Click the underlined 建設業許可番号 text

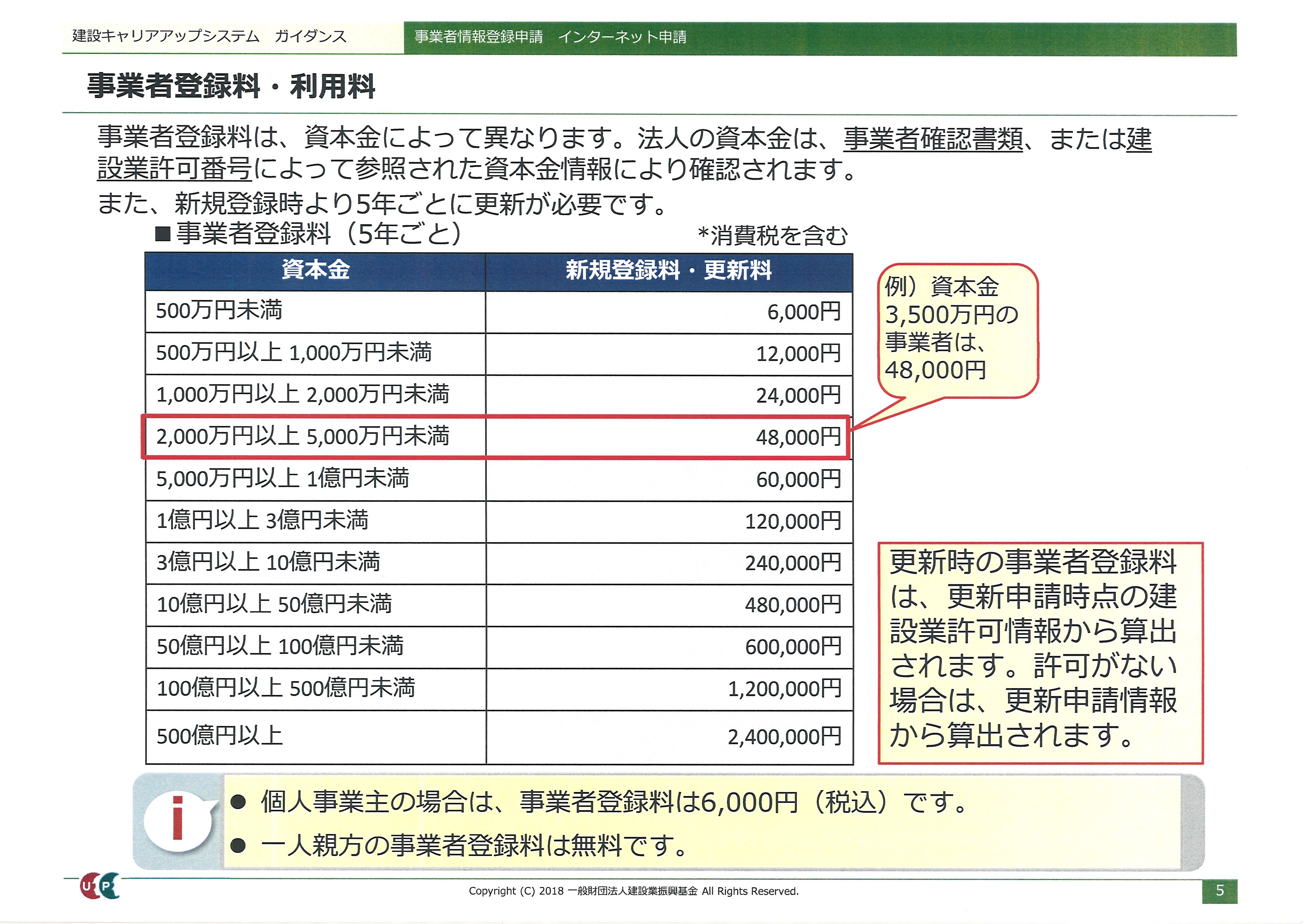[174, 169]
